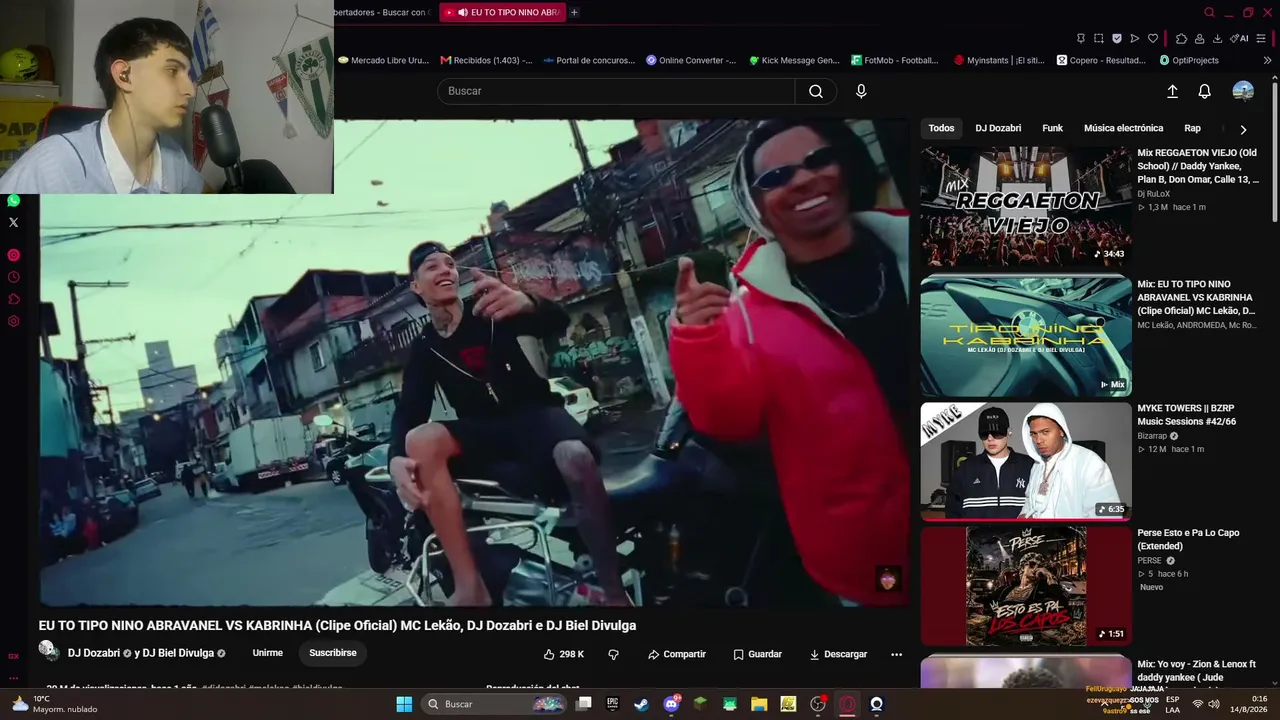Open the three-dots sidebar menu at bottom

point(13,678)
